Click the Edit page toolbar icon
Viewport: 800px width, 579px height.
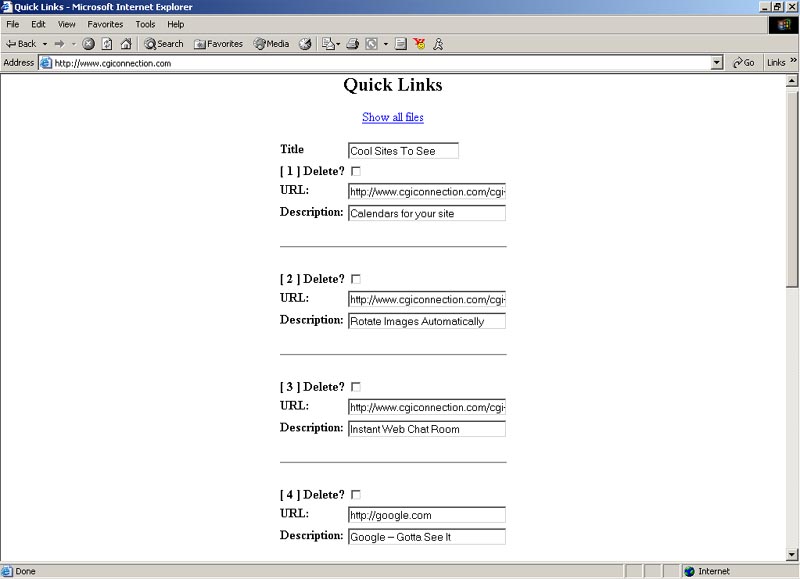coord(371,44)
